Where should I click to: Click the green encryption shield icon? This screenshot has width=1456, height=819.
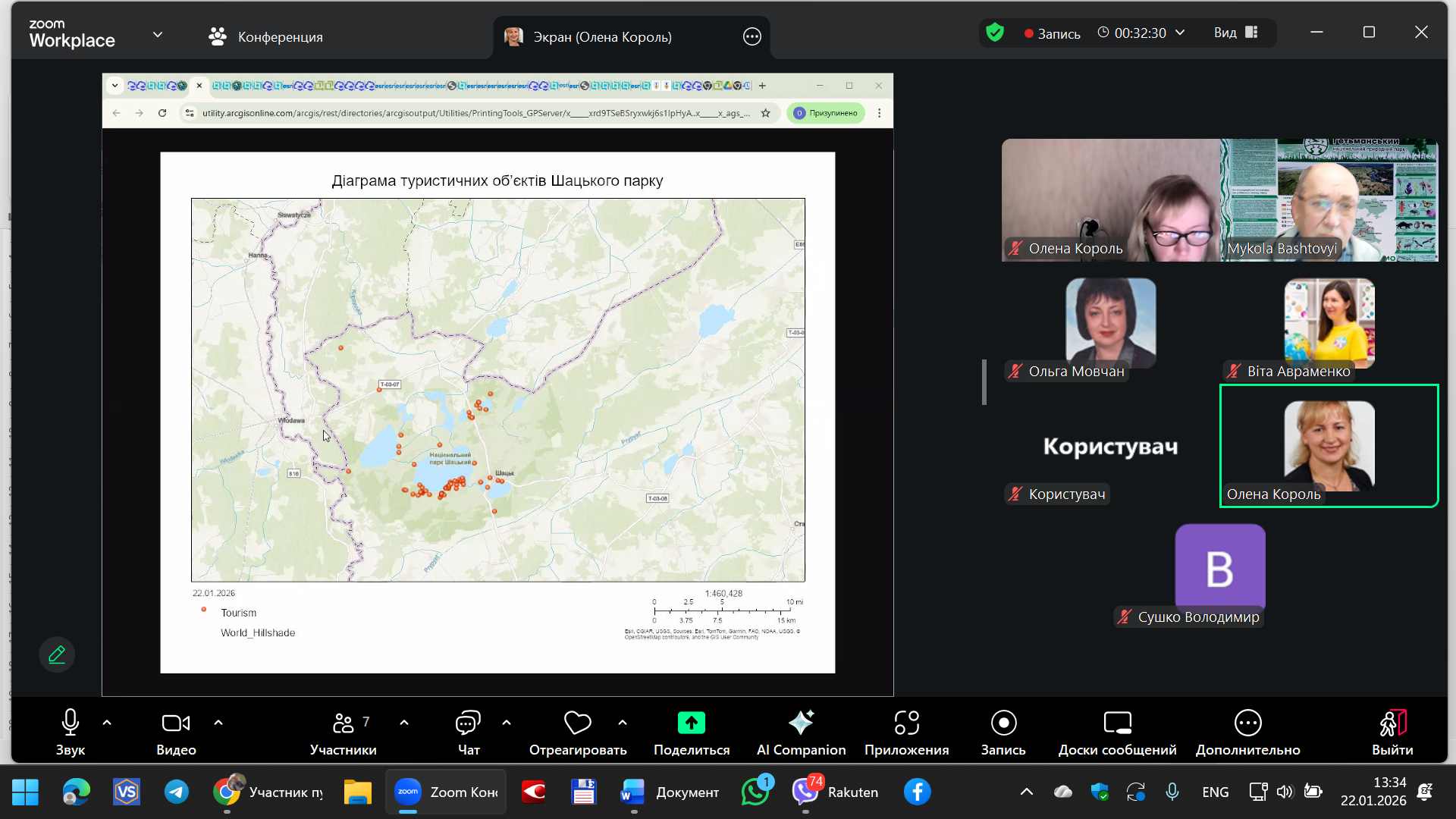(x=995, y=33)
